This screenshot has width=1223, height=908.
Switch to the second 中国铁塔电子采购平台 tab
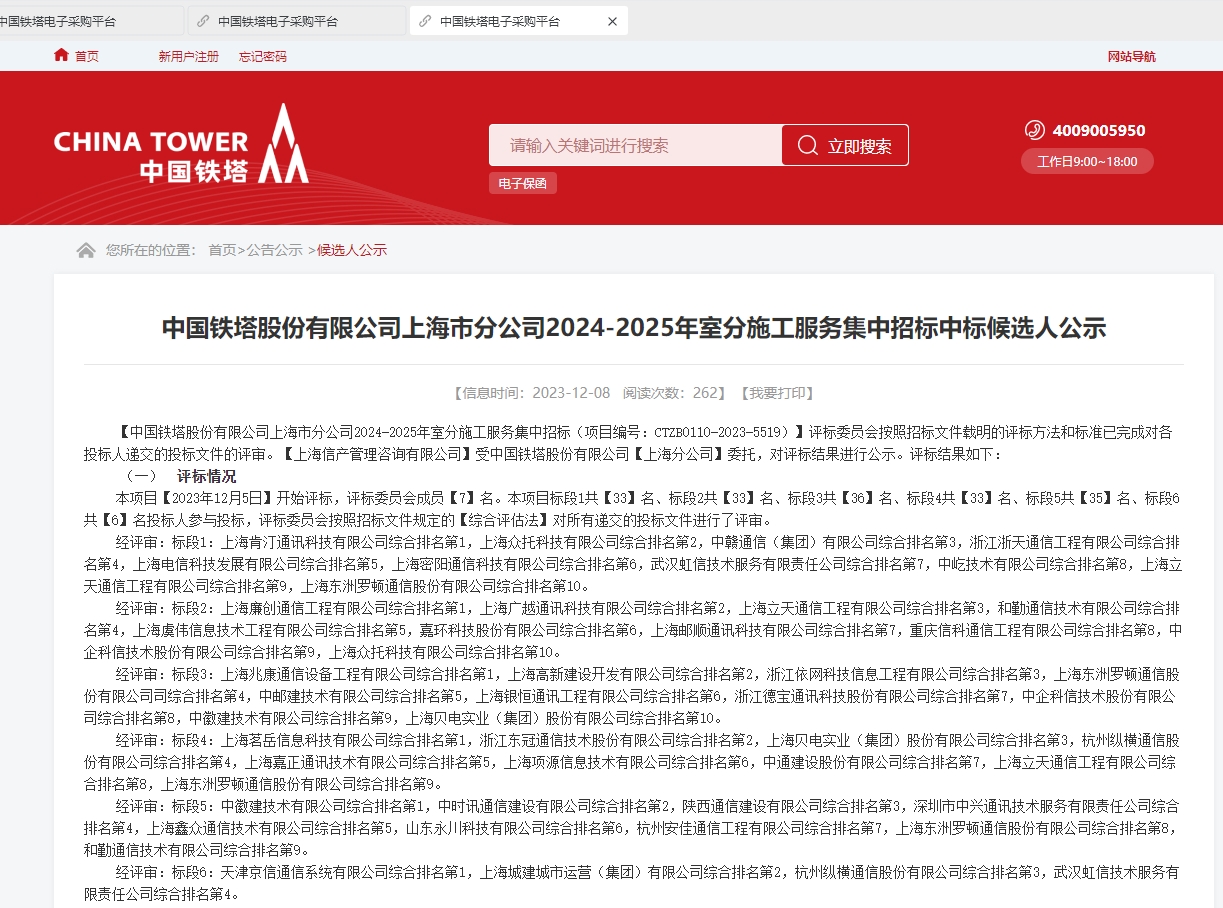coord(296,21)
